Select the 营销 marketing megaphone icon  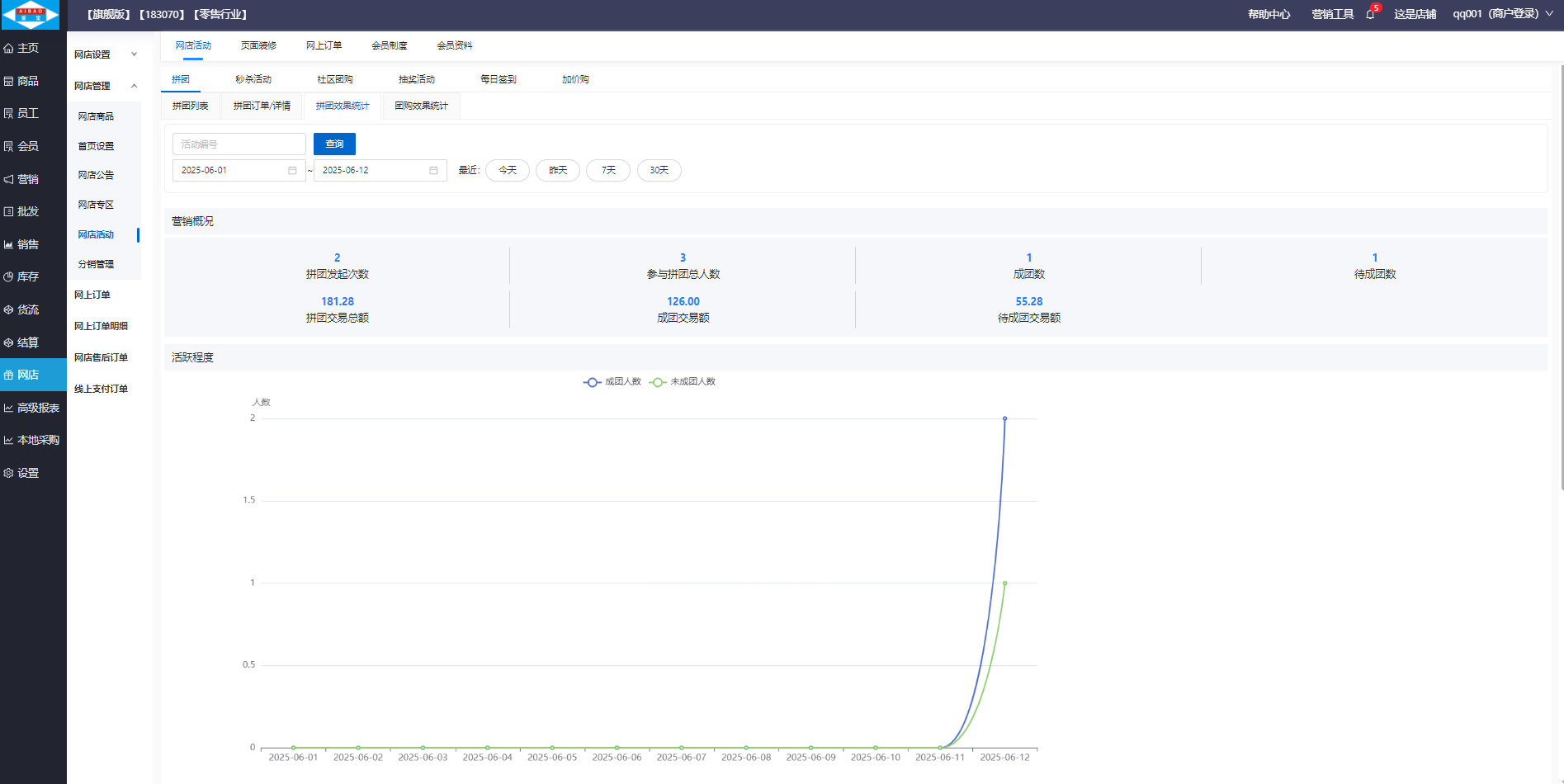pos(9,179)
